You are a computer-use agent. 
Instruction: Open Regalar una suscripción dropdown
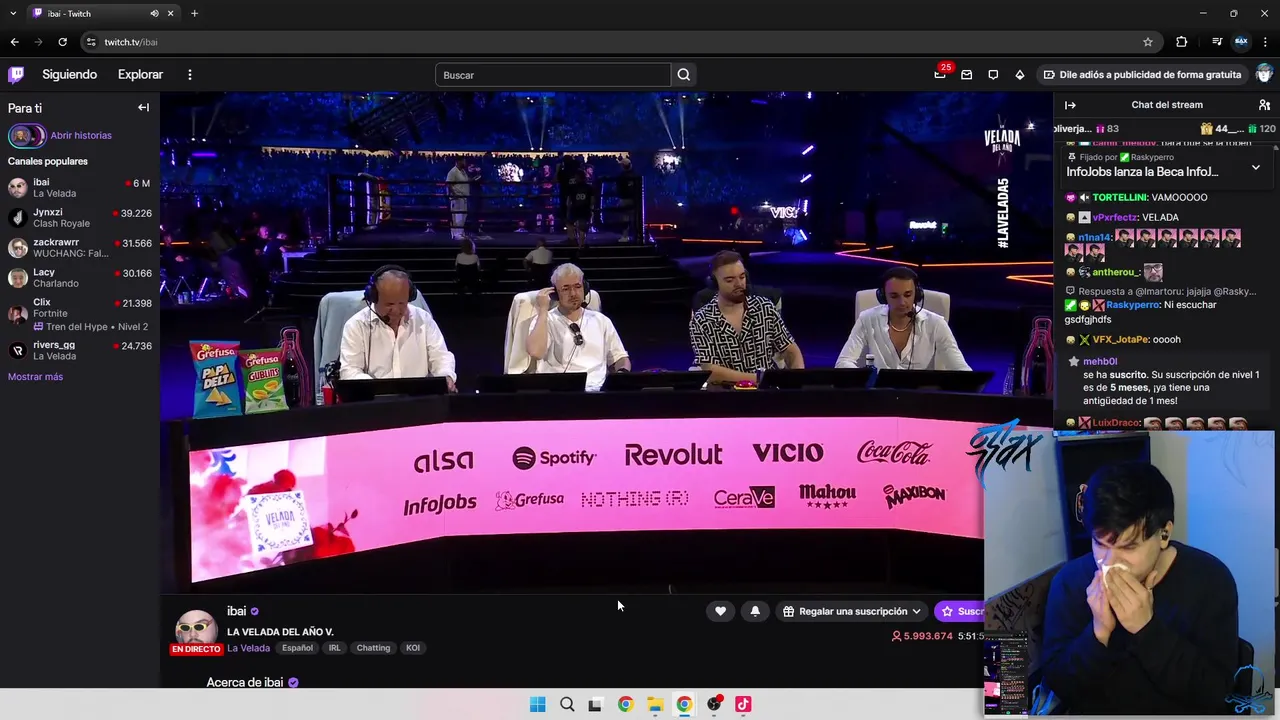tap(852, 611)
